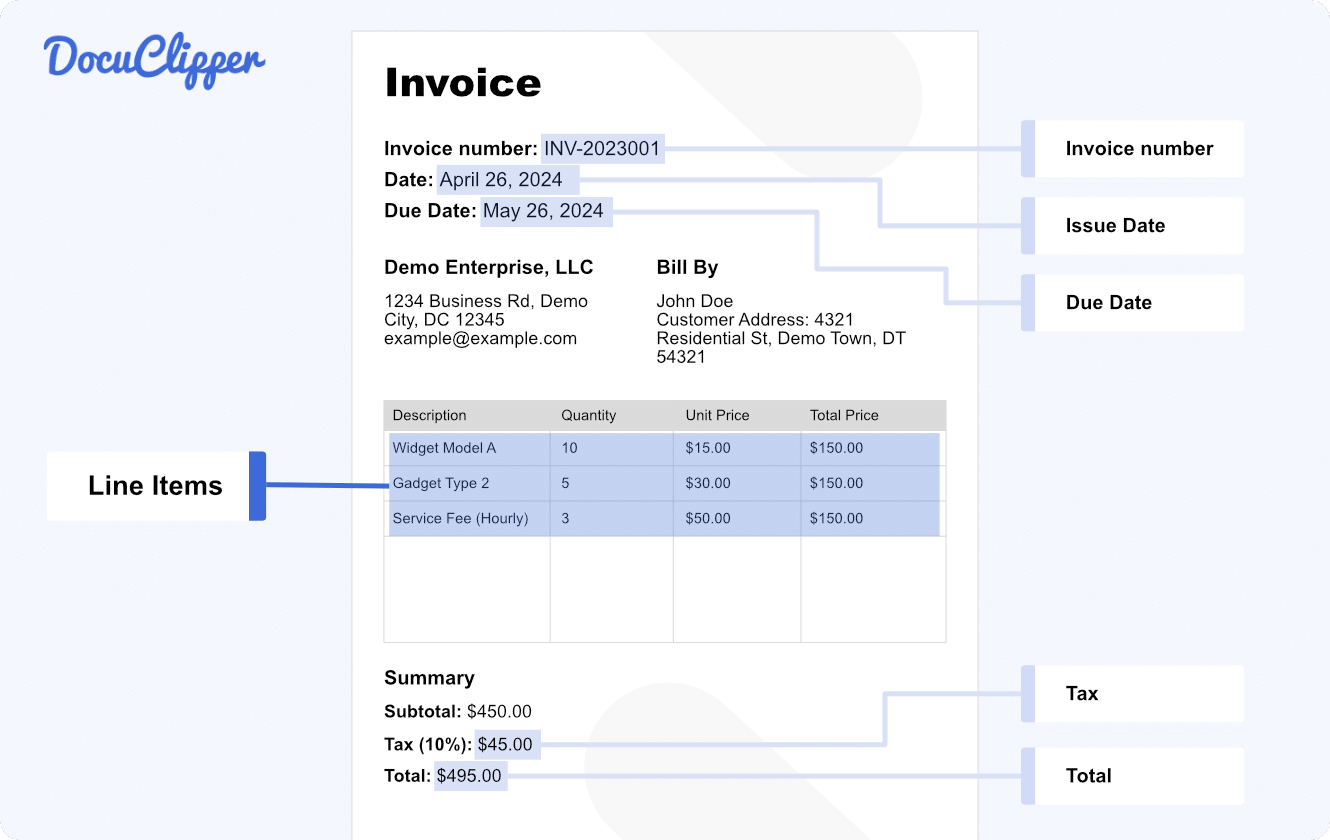1330x840 pixels.
Task: Click the Description column header
Action: pyautogui.click(x=429, y=415)
